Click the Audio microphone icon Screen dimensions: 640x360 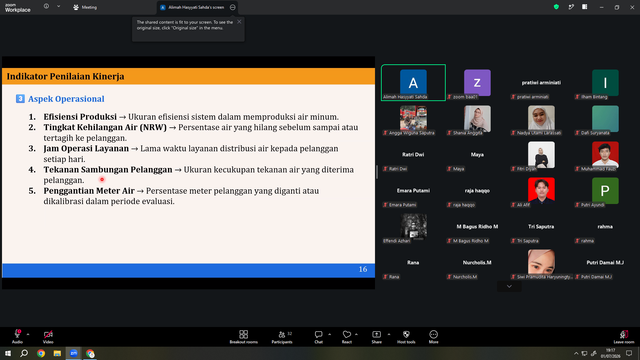click(17, 334)
